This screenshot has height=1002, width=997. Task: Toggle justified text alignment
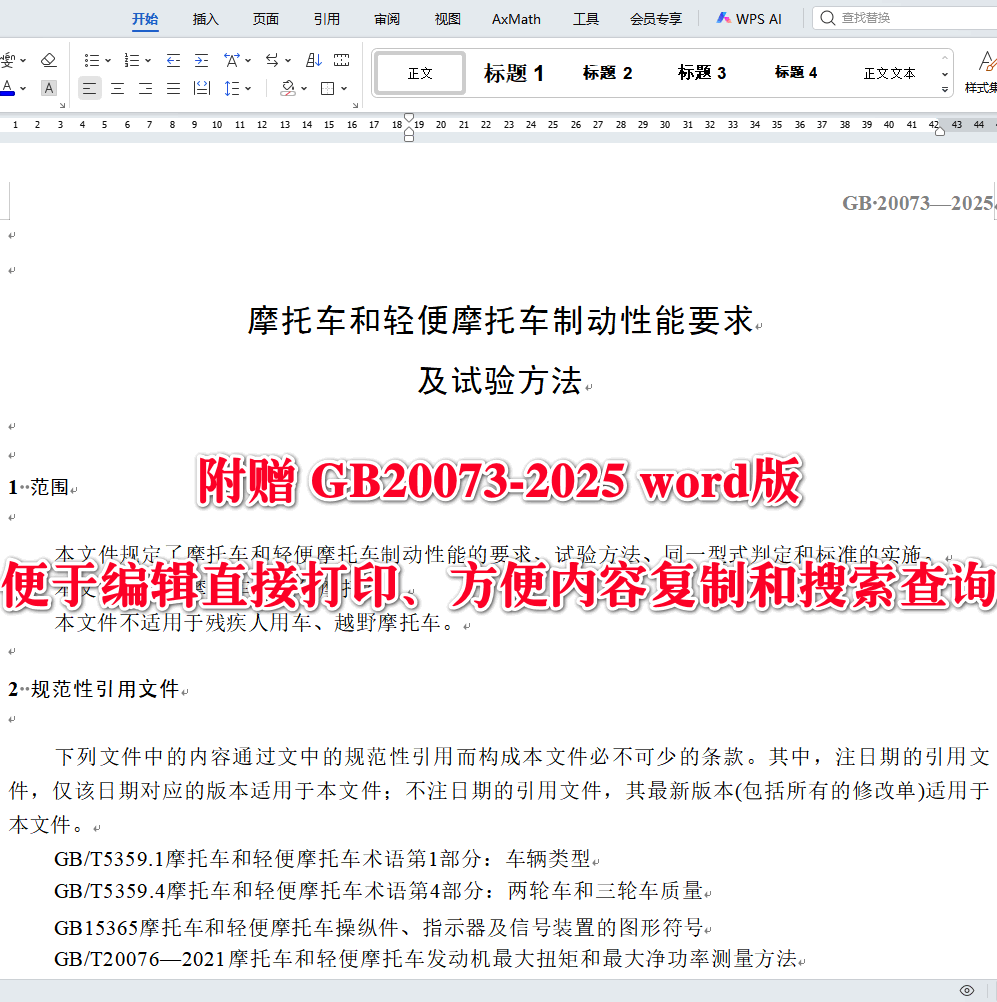(x=172, y=89)
